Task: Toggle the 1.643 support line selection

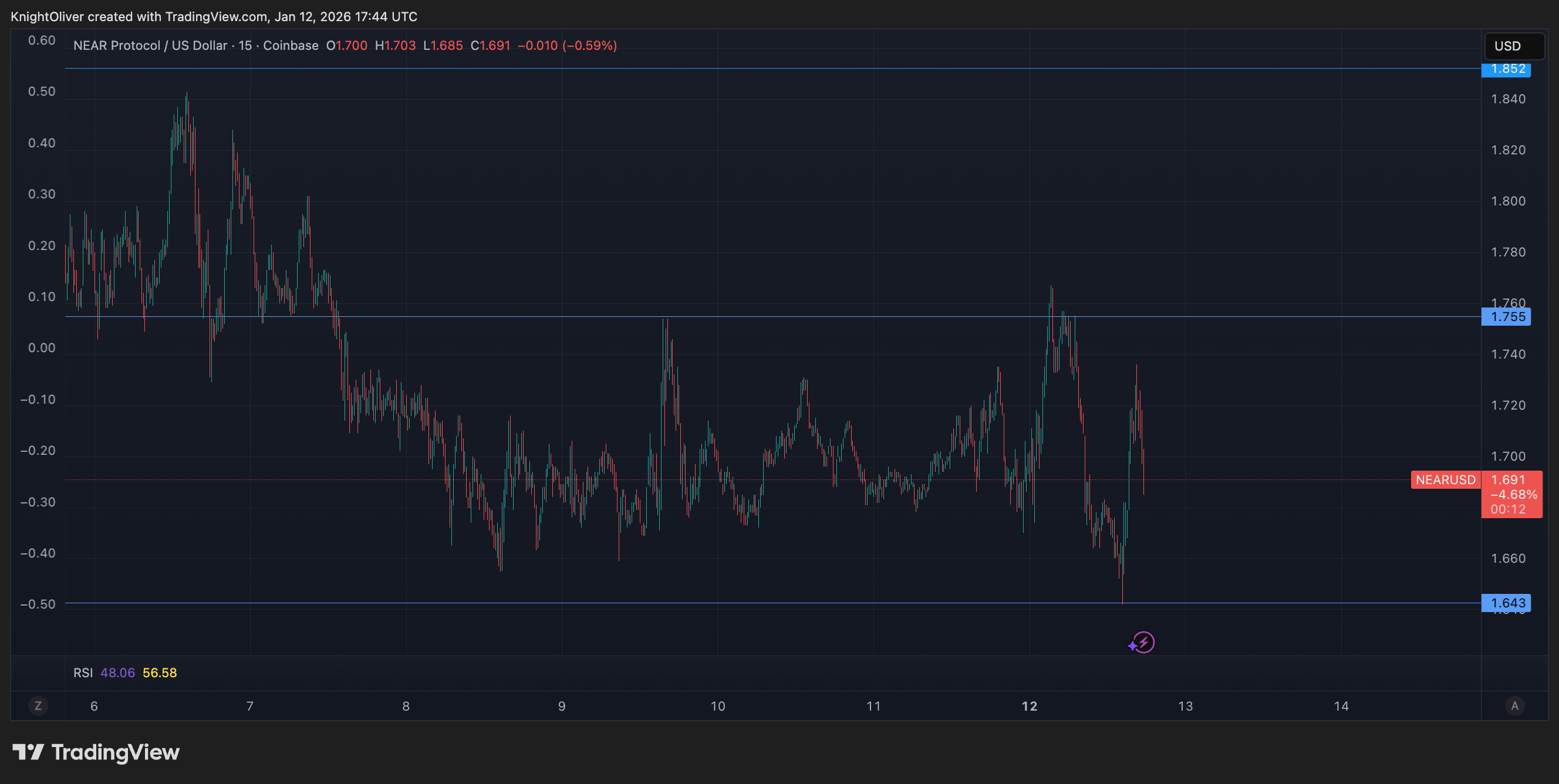Action: click(x=1506, y=603)
